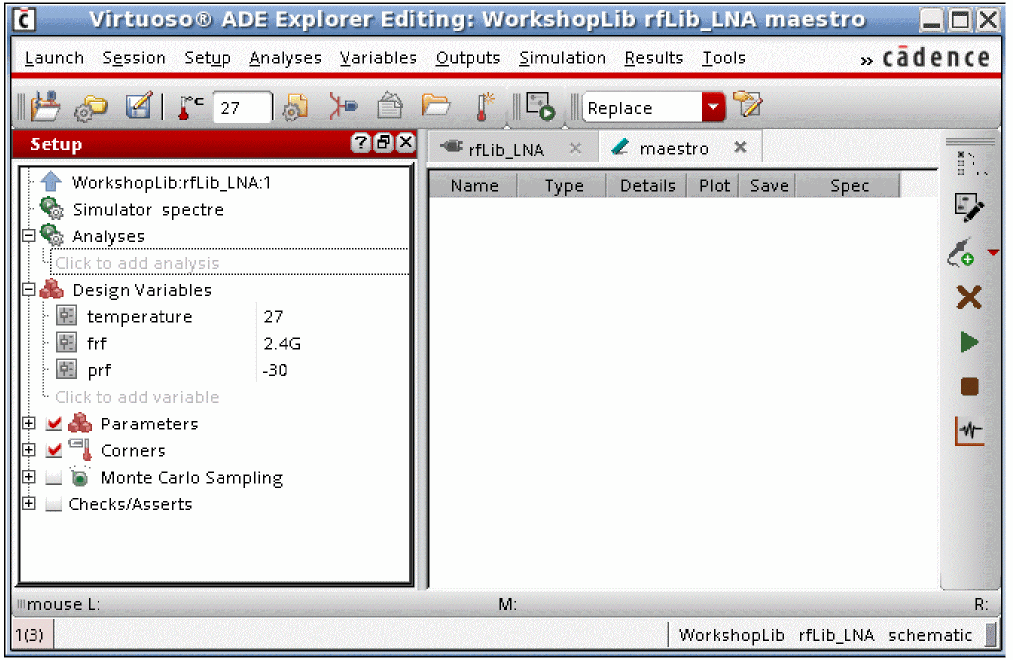Open the Results menu
The width and height of the screenshot is (1013, 660).
click(x=654, y=58)
